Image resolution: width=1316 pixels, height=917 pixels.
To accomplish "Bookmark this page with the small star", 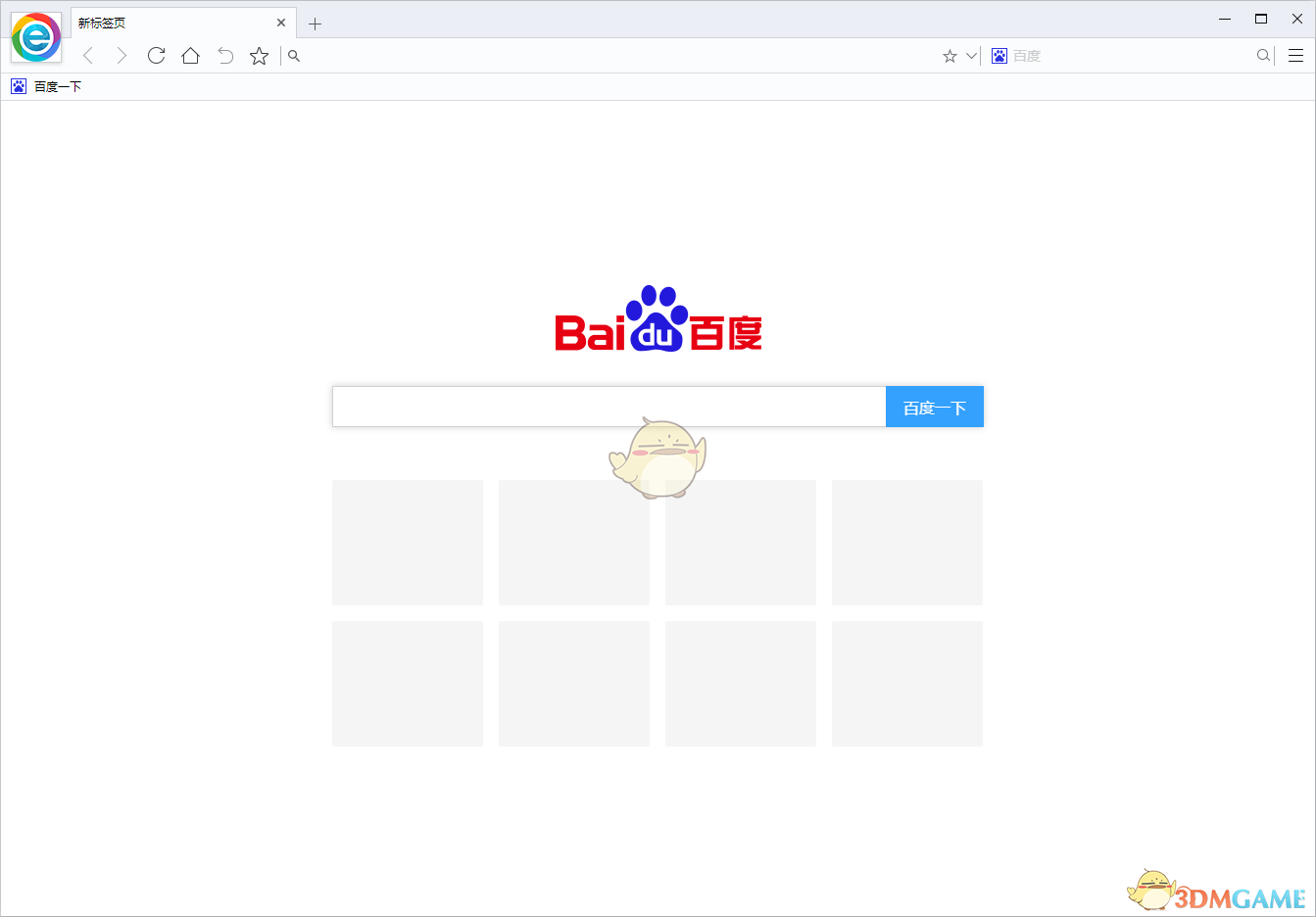I will click(x=950, y=56).
